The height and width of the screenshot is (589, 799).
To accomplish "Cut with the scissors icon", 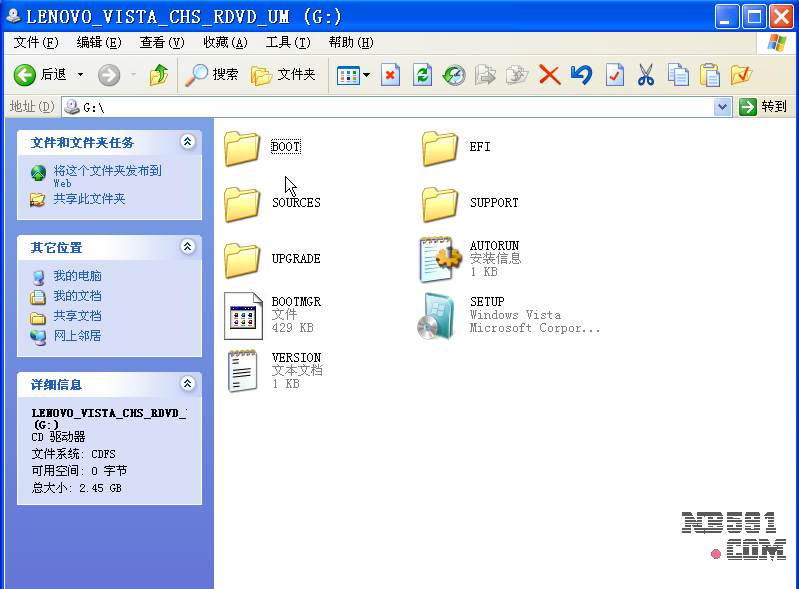I will tap(646, 75).
